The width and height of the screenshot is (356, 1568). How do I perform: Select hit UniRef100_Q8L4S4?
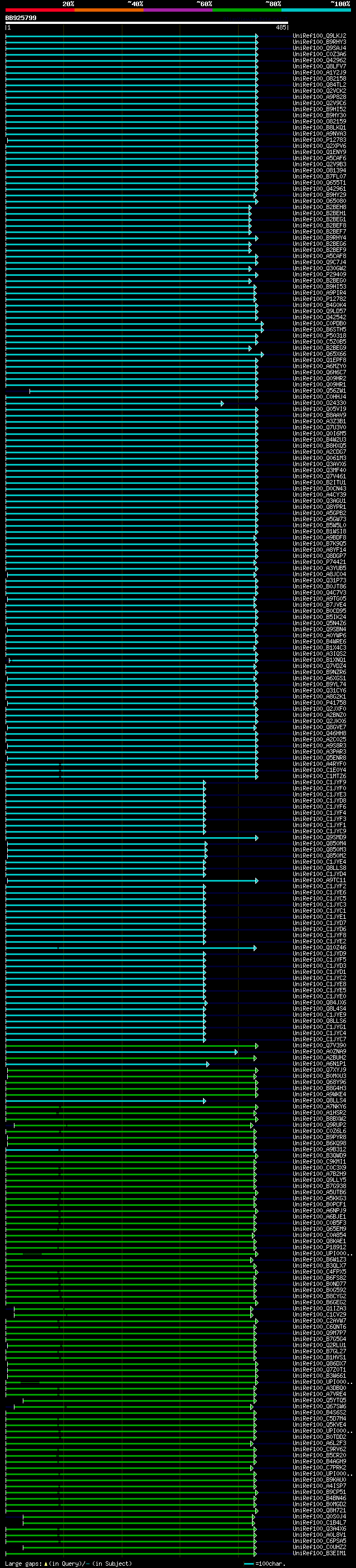319,1008
